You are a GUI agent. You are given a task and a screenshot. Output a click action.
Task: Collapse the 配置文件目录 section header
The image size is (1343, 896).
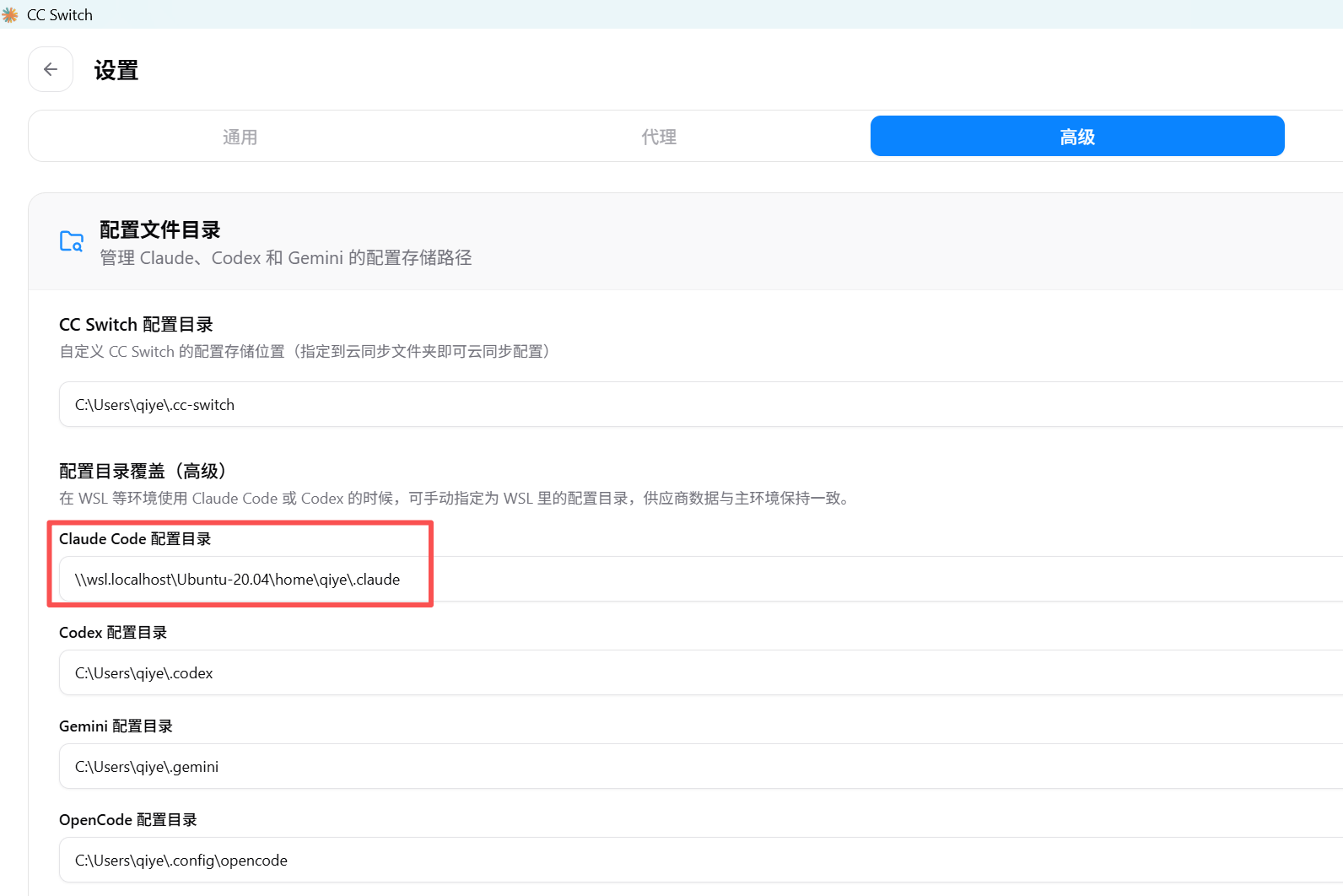click(675, 242)
